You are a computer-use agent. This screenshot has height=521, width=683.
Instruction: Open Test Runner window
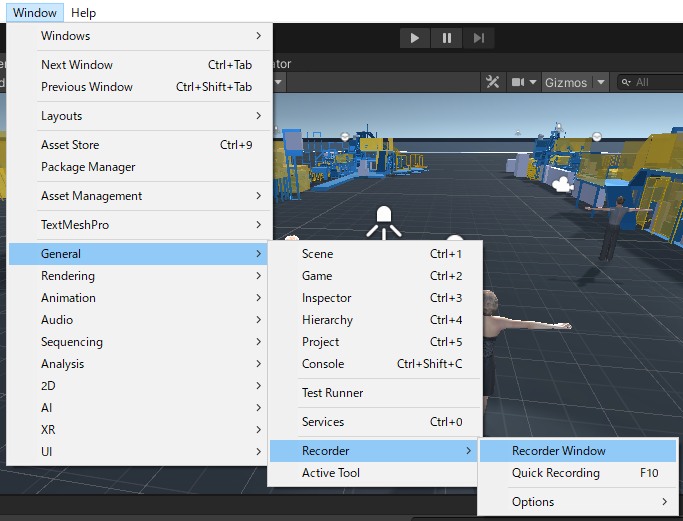tap(332, 393)
